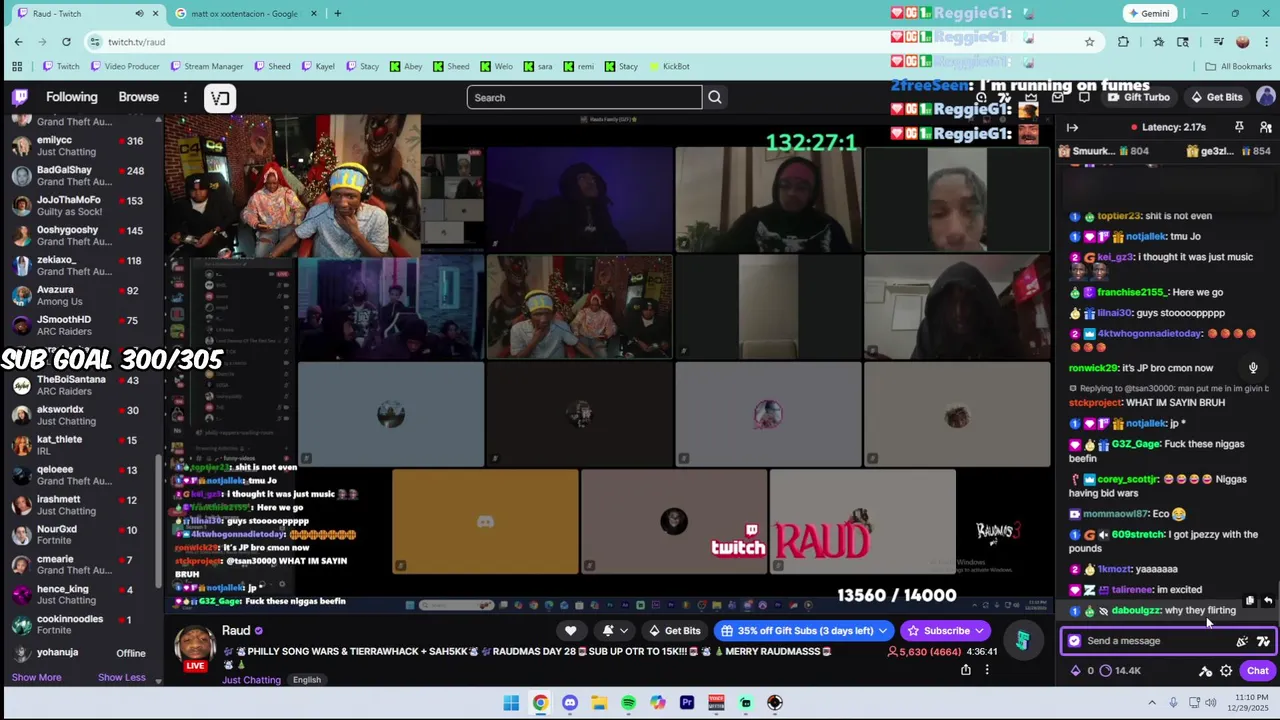Screen dimensions: 1280x720
Task: Open a new browser tab
Action: pyautogui.click(x=337, y=13)
